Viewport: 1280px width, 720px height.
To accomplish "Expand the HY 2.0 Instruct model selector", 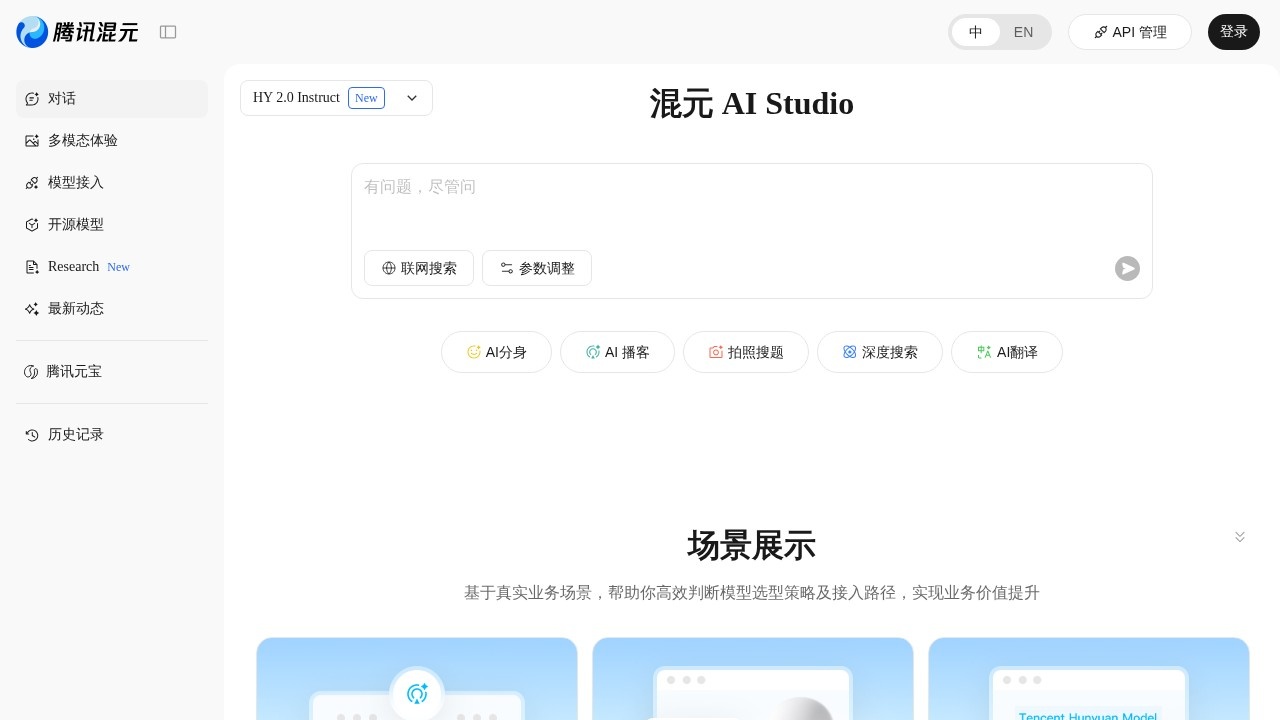I will click(412, 98).
